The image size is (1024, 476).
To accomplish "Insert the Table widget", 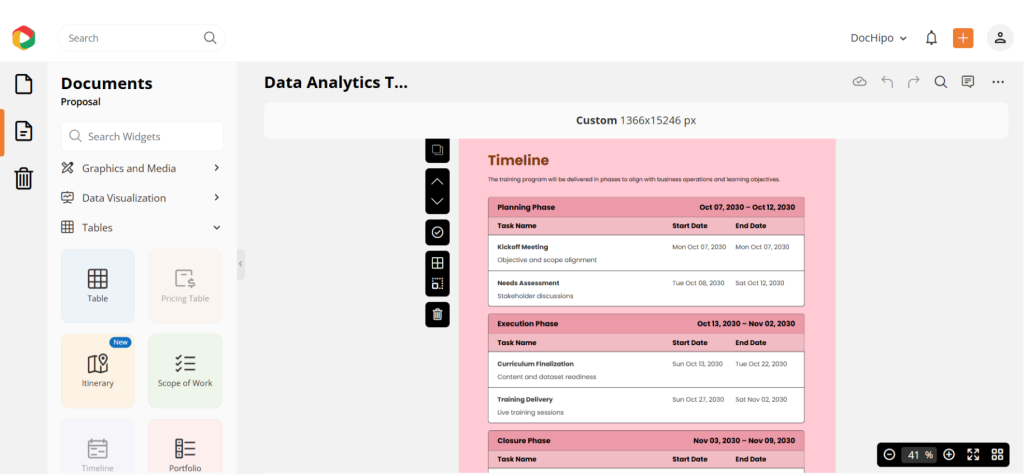I will (97, 285).
